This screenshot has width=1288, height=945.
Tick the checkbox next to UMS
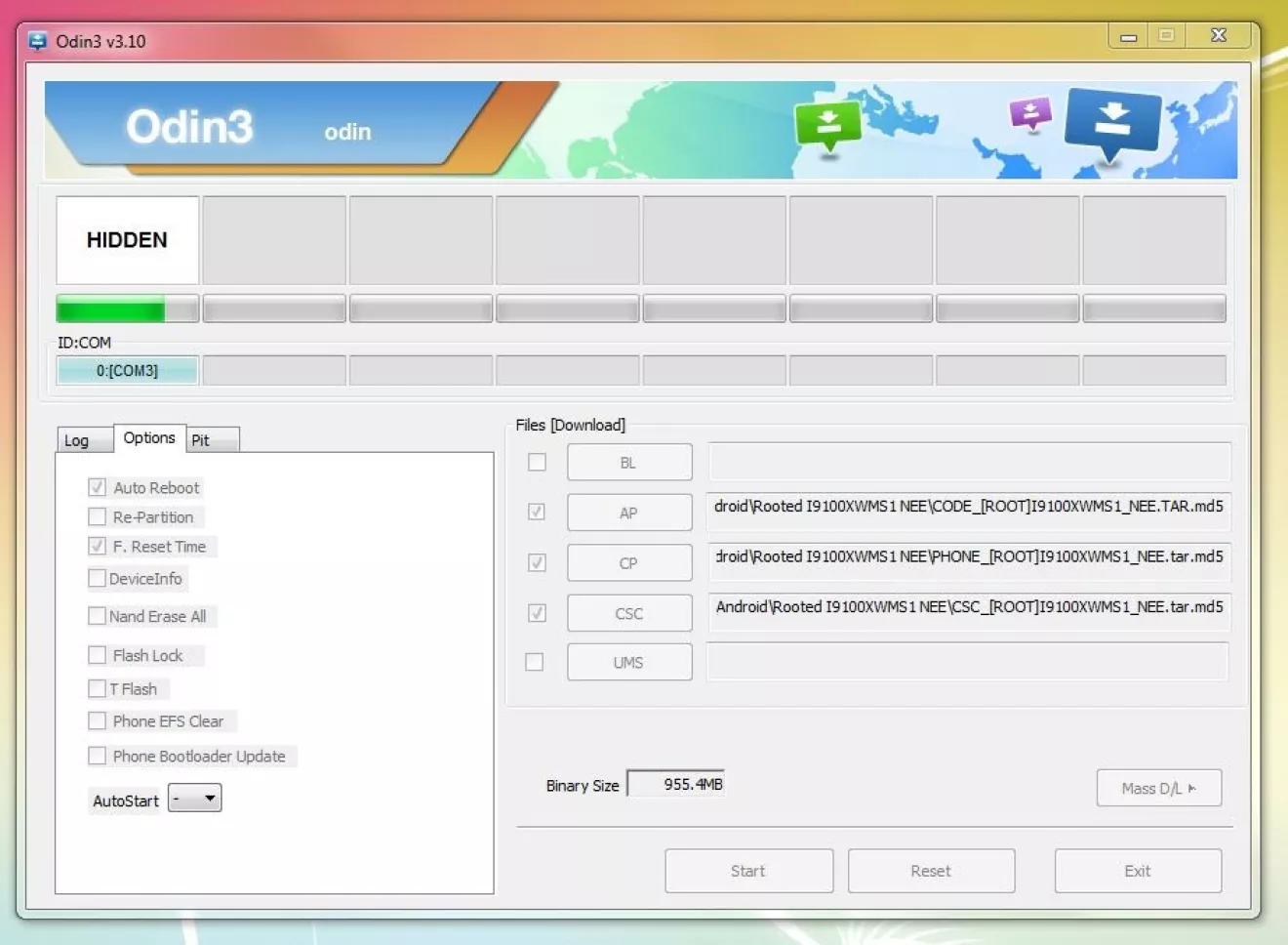click(x=534, y=662)
